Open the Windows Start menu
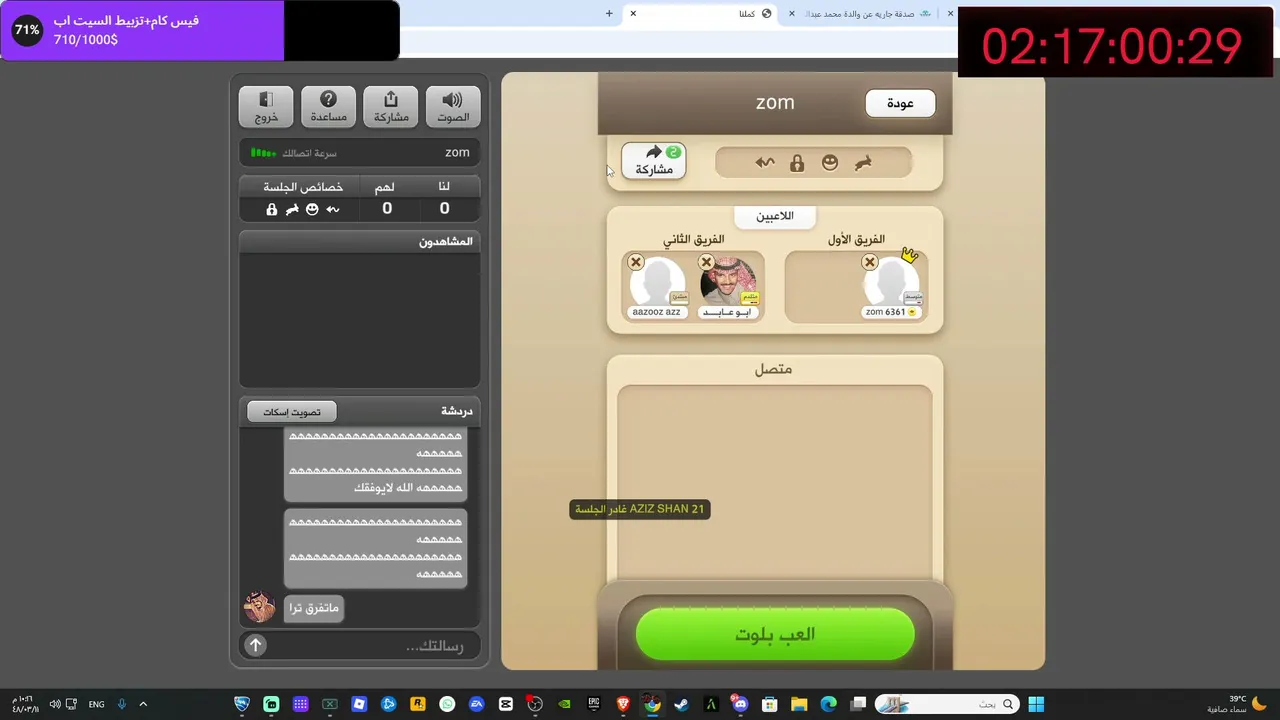The width and height of the screenshot is (1280, 720). point(1036,704)
